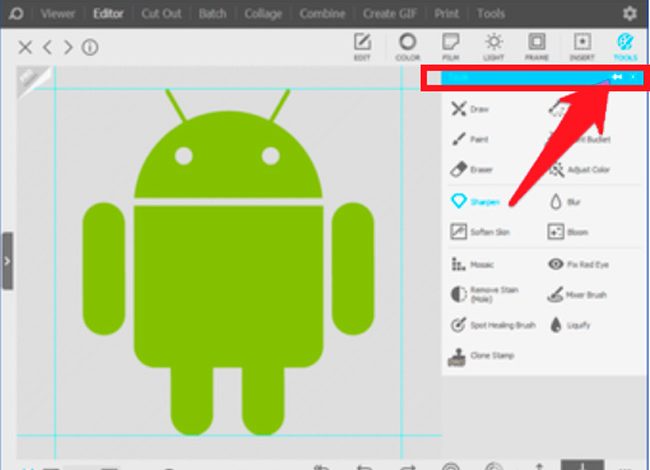Select the Mixer Brush tool

pyautogui.click(x=577, y=295)
